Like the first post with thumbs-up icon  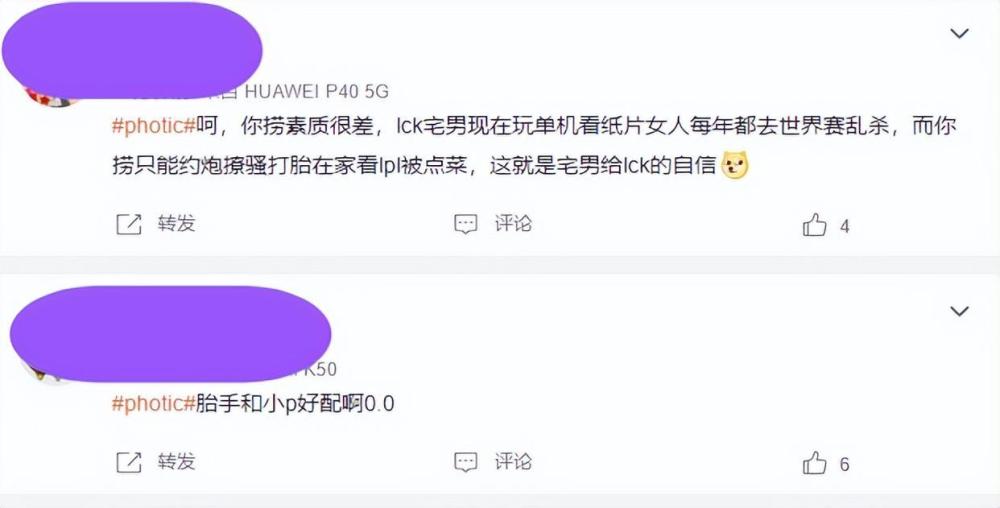click(814, 225)
